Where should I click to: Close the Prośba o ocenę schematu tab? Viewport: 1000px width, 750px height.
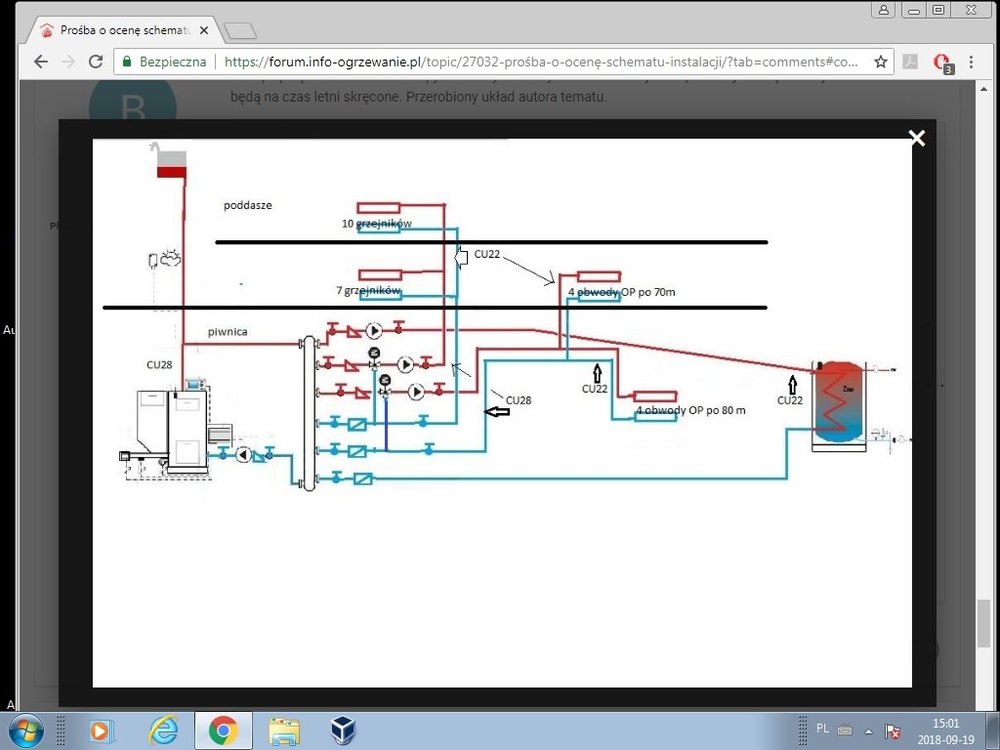pyautogui.click(x=203, y=31)
